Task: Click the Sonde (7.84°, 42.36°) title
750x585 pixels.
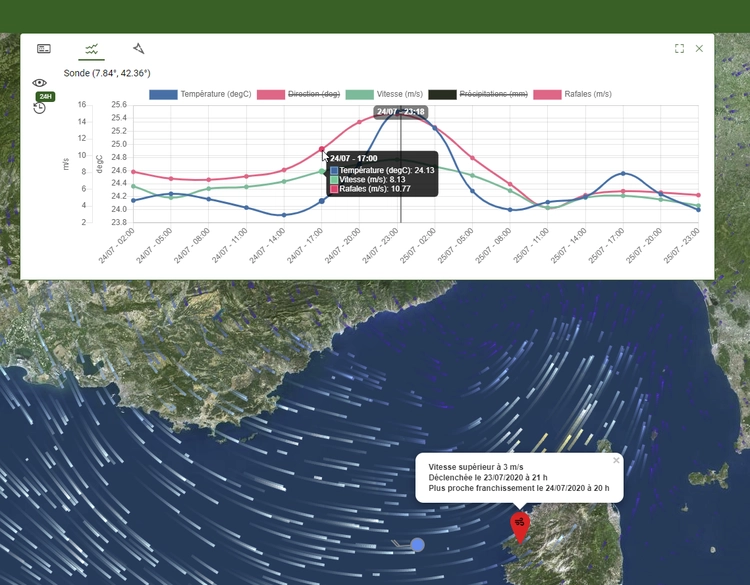Action: 107,73
